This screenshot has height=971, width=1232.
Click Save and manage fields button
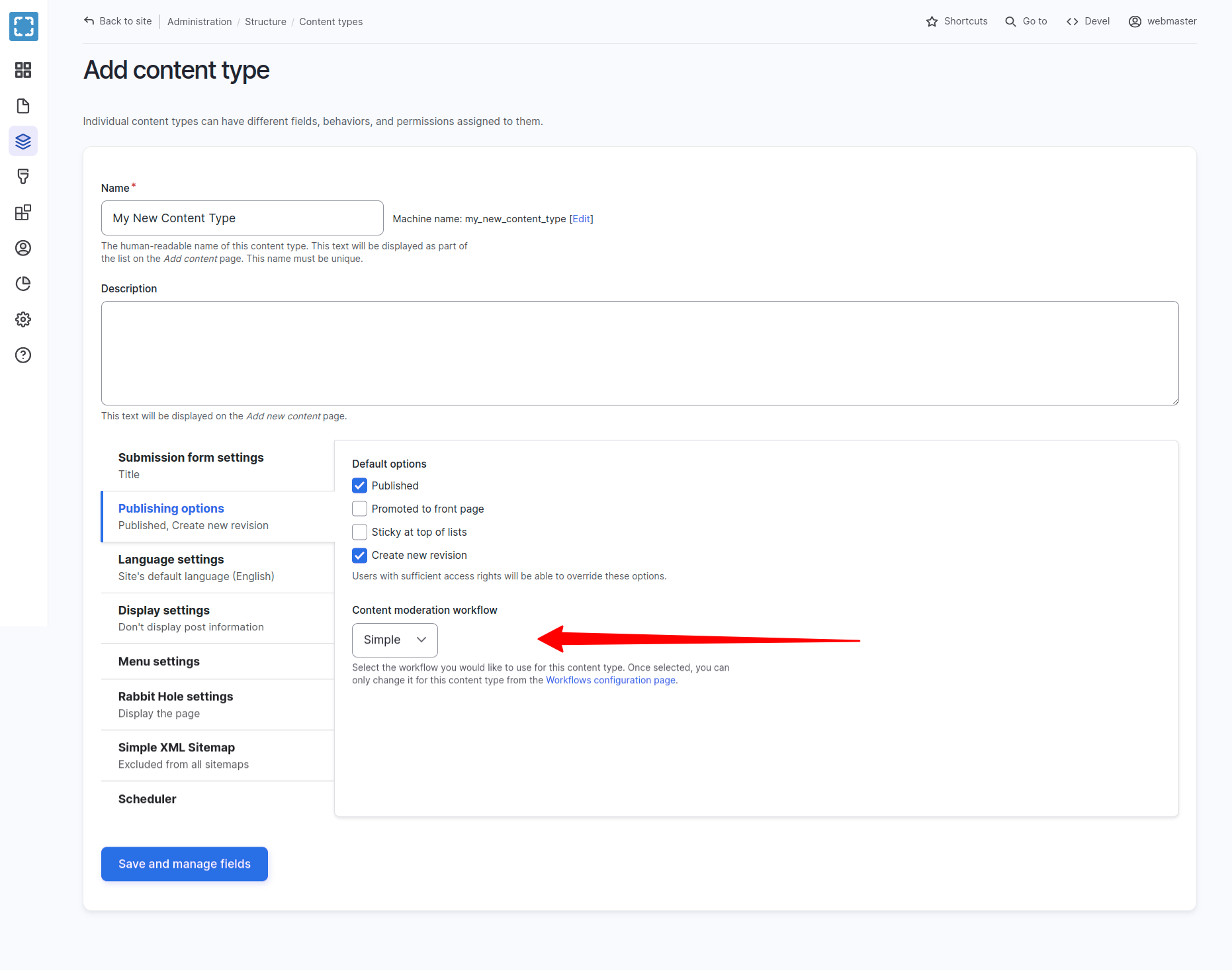click(x=184, y=864)
